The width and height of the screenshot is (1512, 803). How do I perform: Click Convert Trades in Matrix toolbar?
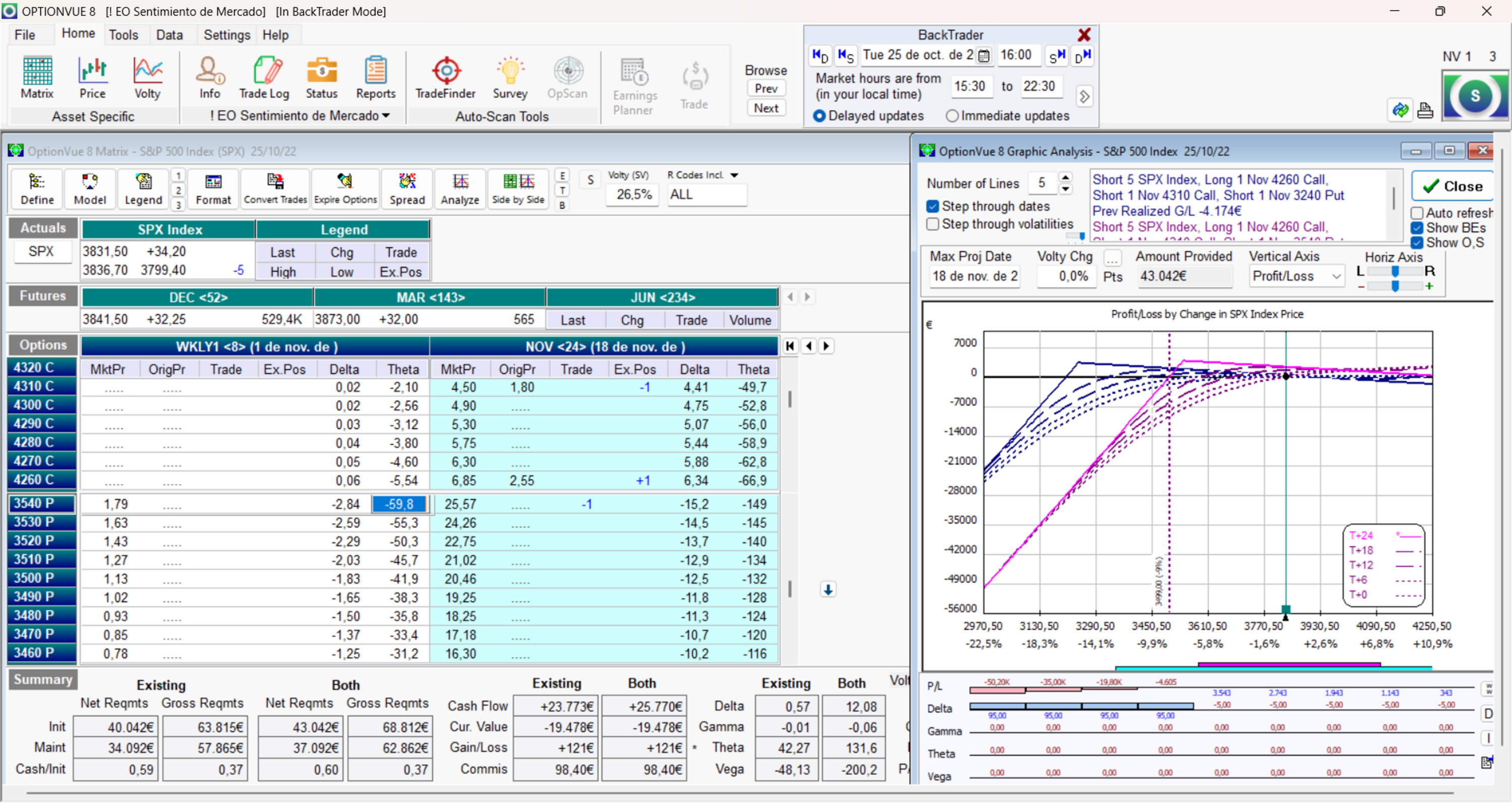(275, 189)
